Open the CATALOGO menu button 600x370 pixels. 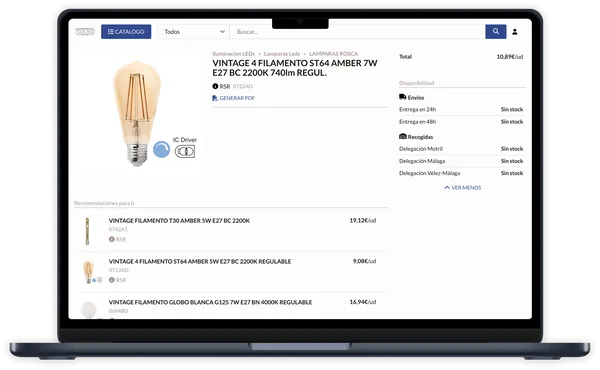tap(126, 32)
